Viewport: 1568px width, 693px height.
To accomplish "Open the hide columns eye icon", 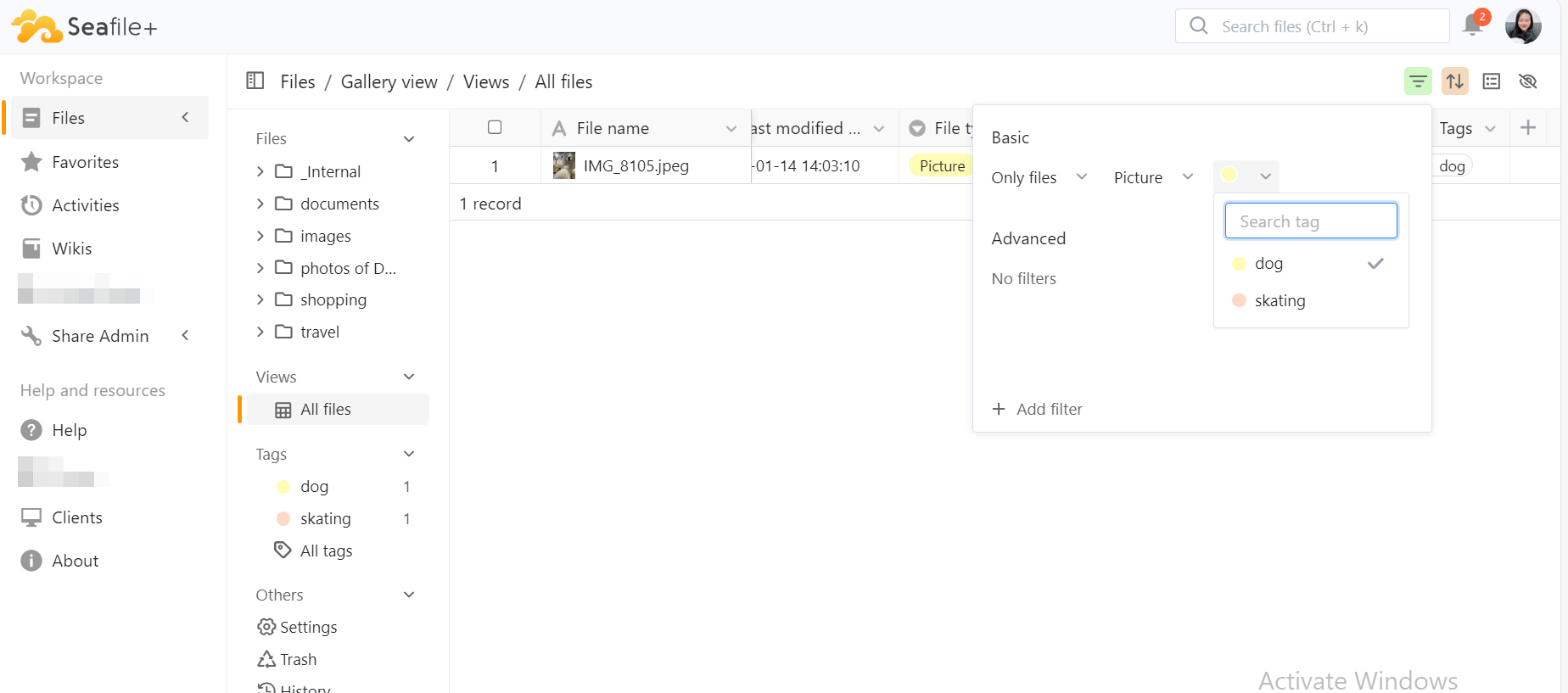I will (x=1528, y=81).
